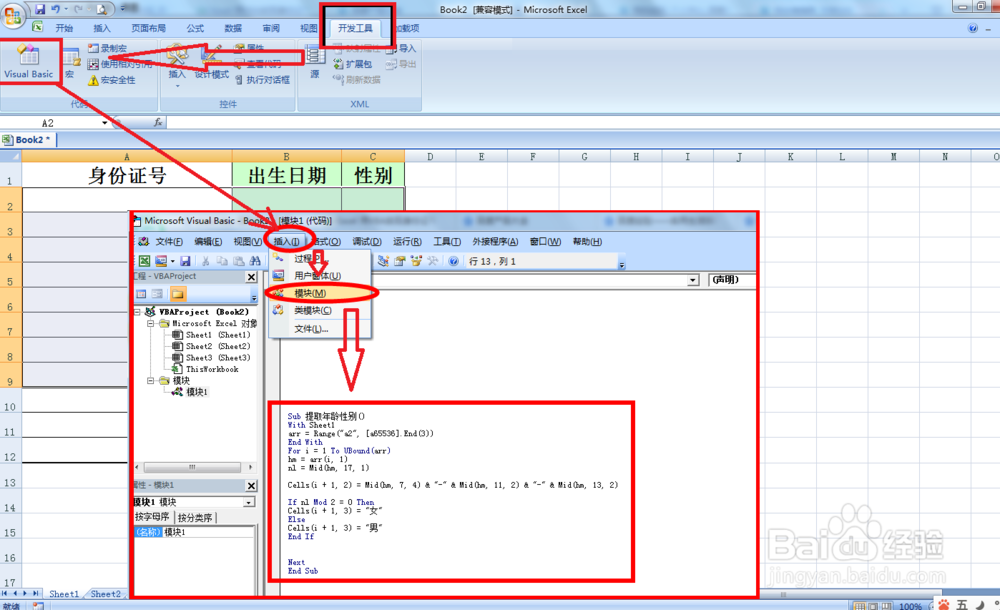Select Sheet1 (Sheet1) in project tree
Viewport: 1000px width, 610px height.
pyautogui.click(x=211, y=335)
